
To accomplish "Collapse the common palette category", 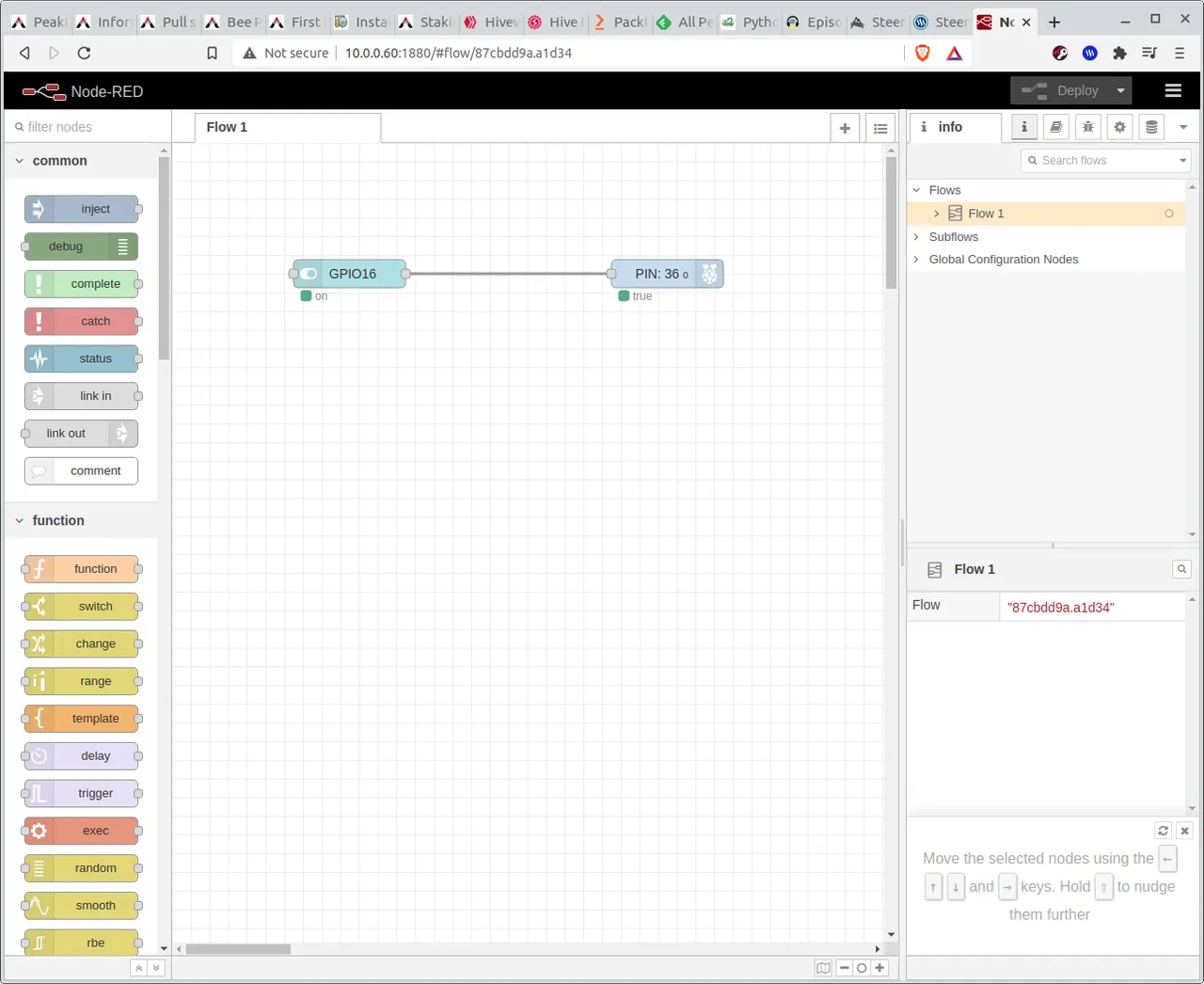I will click(x=81, y=161).
